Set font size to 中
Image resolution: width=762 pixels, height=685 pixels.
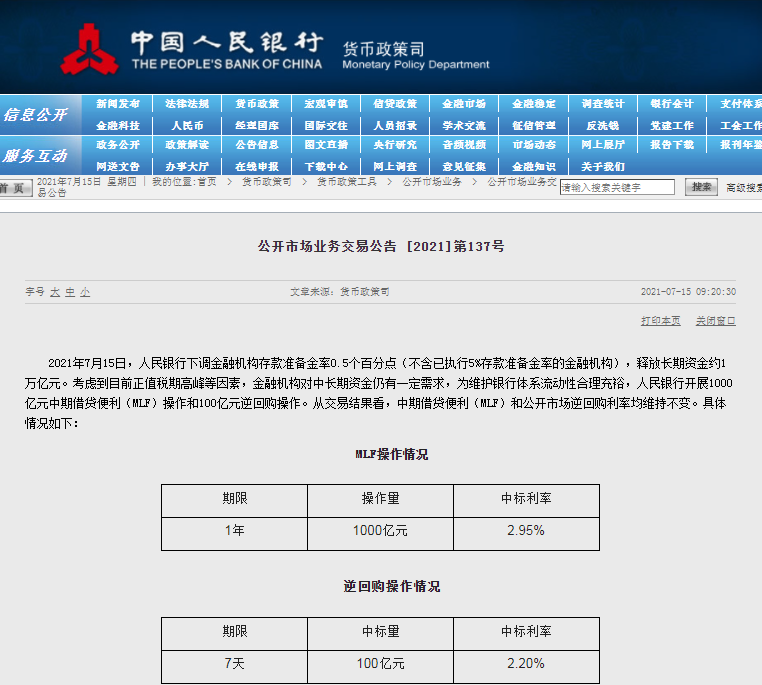70,292
